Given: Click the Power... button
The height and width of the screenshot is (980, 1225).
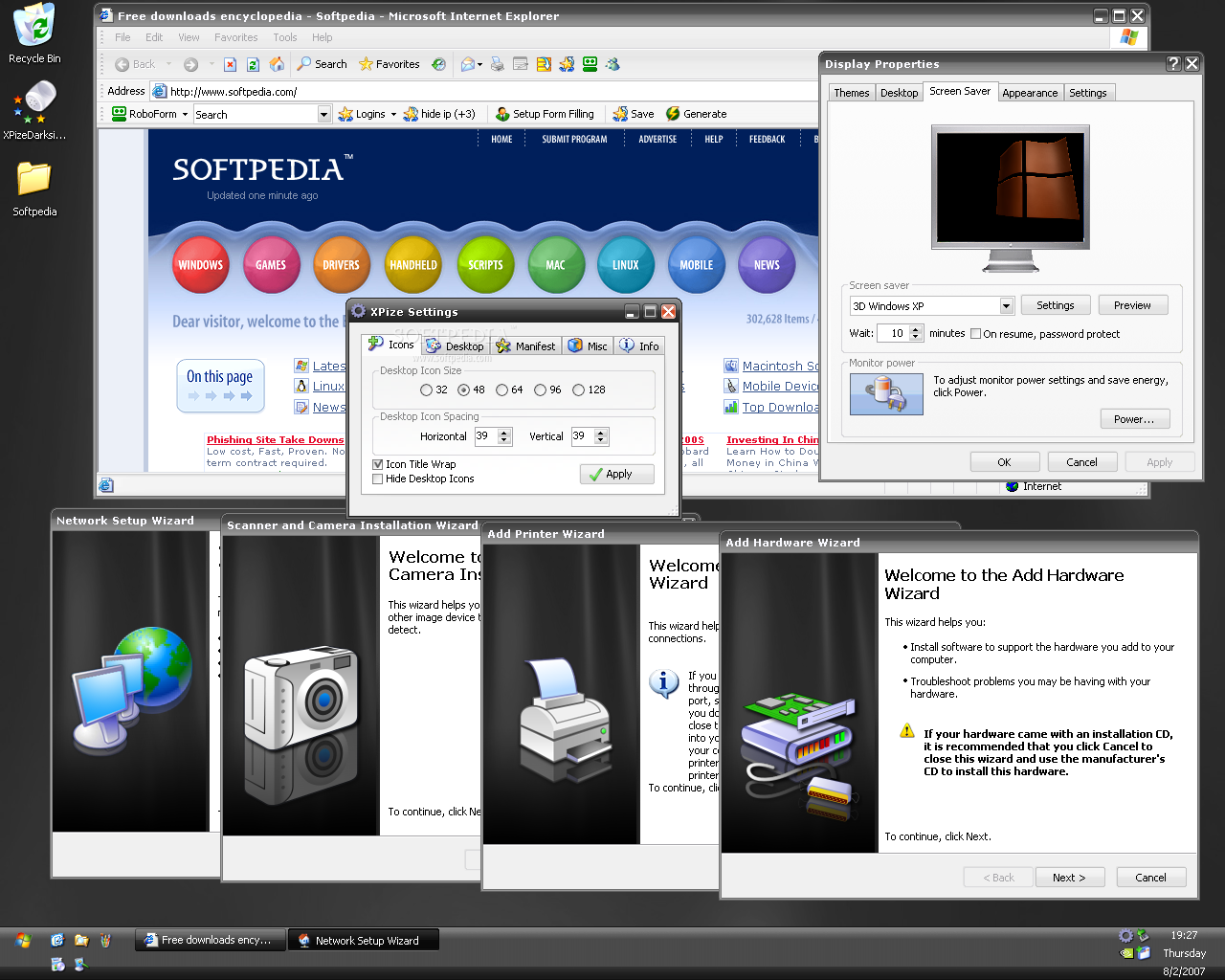Looking at the screenshot, I should pos(1134,419).
